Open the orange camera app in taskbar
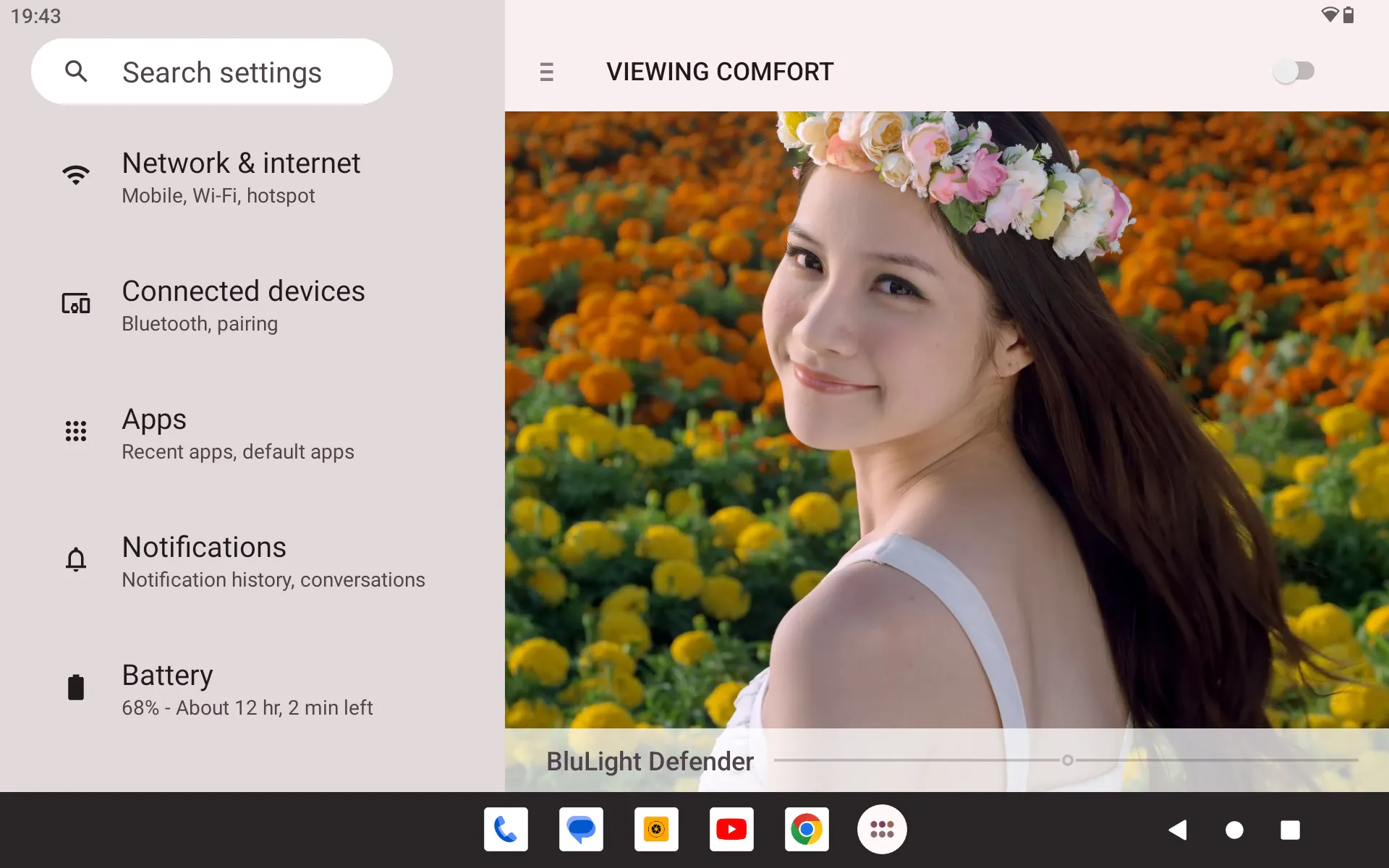 click(656, 830)
